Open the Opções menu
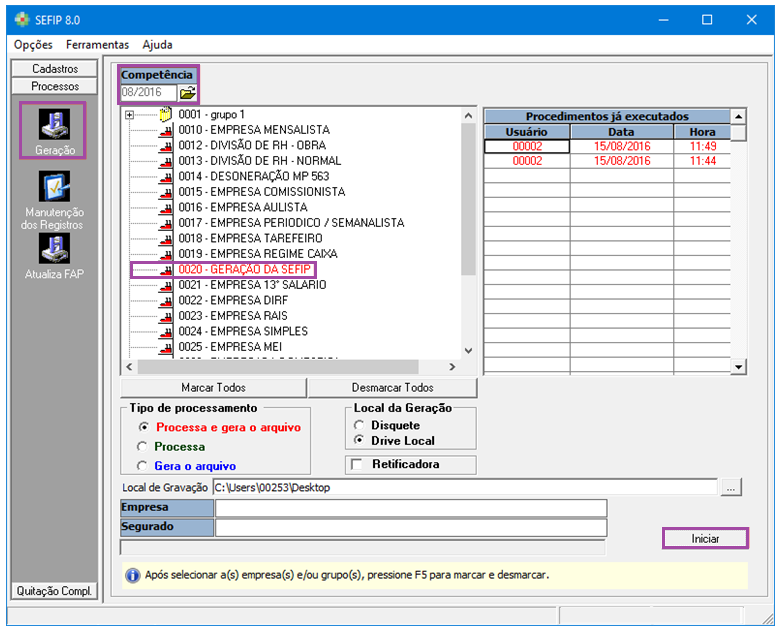Screen dimensions: 781x632 click(33, 45)
